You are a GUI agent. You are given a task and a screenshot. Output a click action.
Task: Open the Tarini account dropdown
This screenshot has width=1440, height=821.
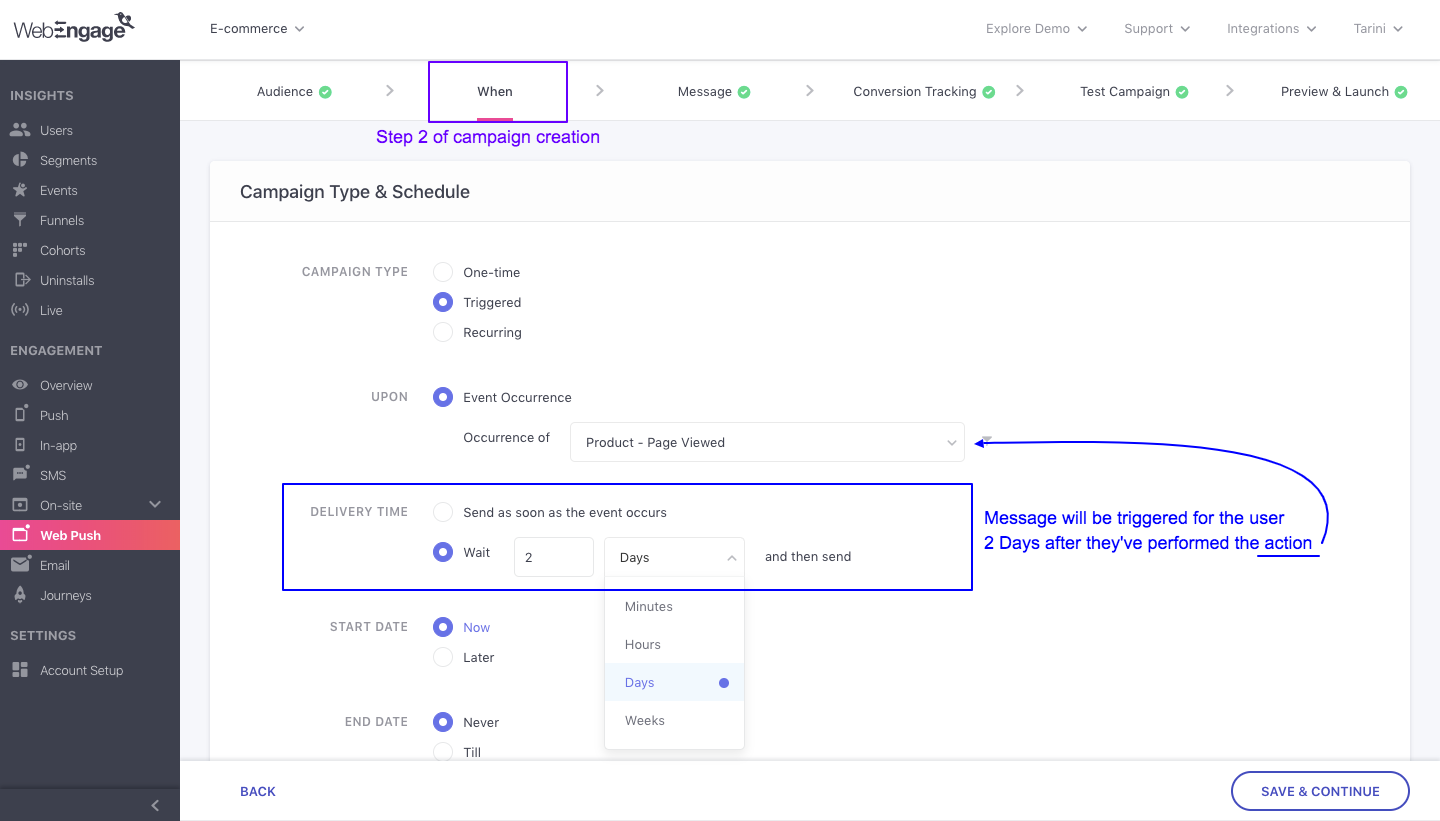click(x=1378, y=29)
